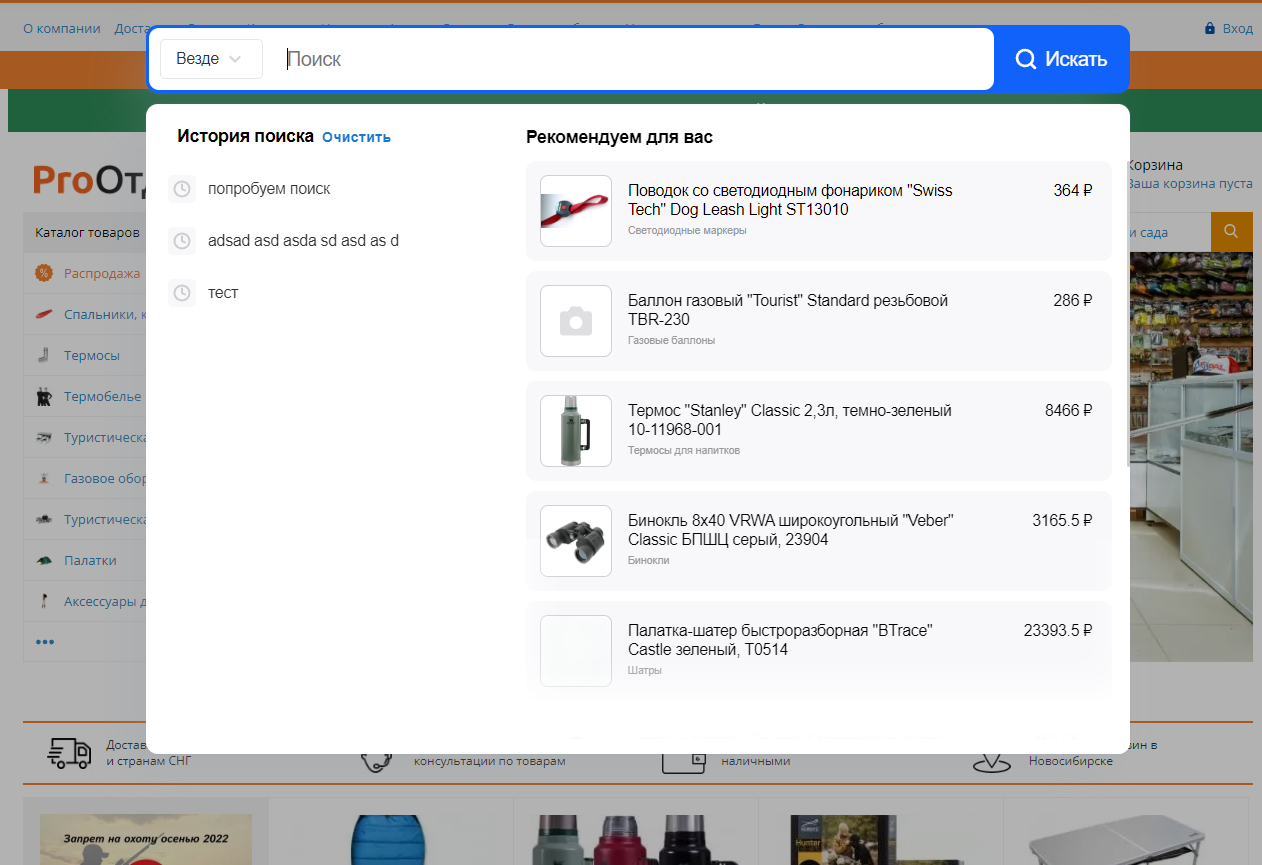Select the Термобелье catalog category
This screenshot has height=865, width=1262.
click(102, 397)
